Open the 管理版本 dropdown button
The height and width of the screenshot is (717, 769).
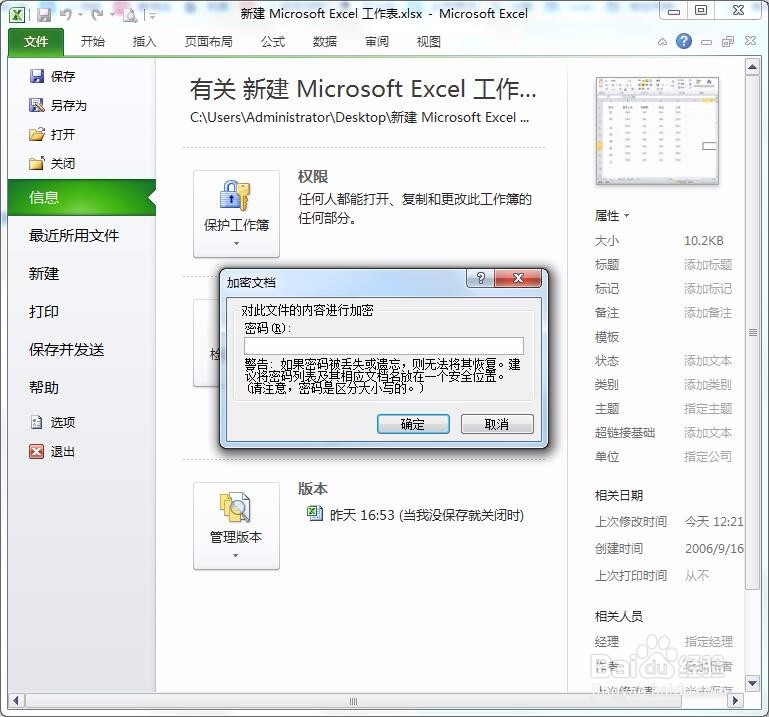click(236, 526)
